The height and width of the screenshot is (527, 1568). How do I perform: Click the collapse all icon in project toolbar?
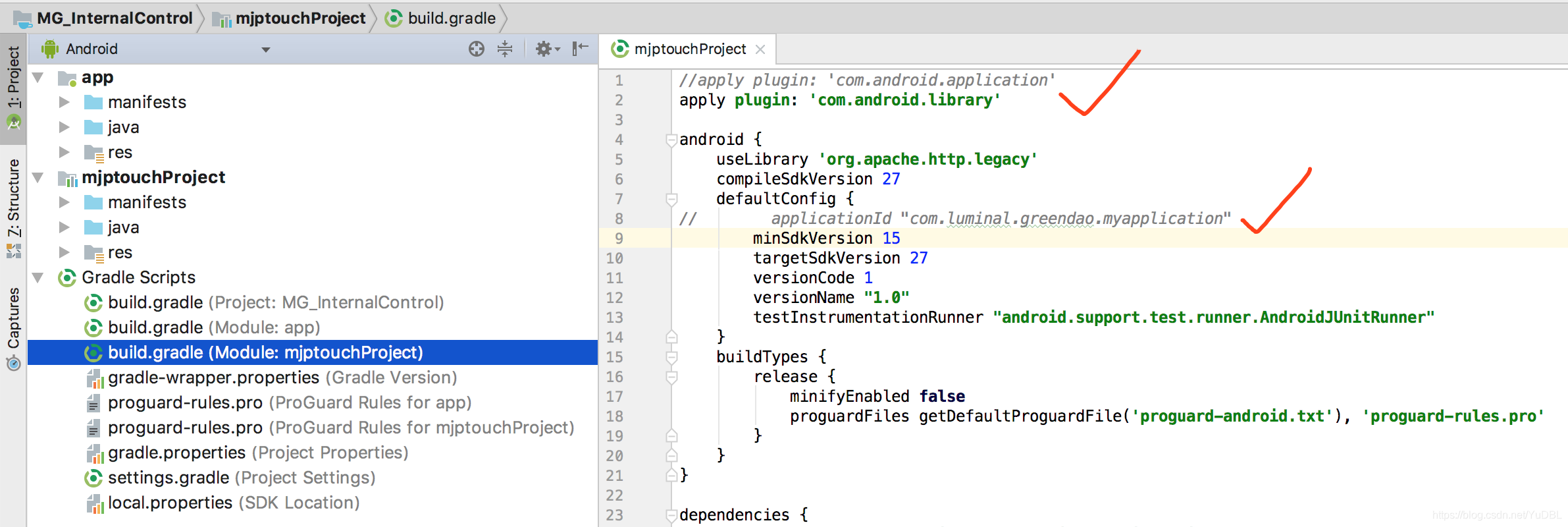click(x=505, y=49)
